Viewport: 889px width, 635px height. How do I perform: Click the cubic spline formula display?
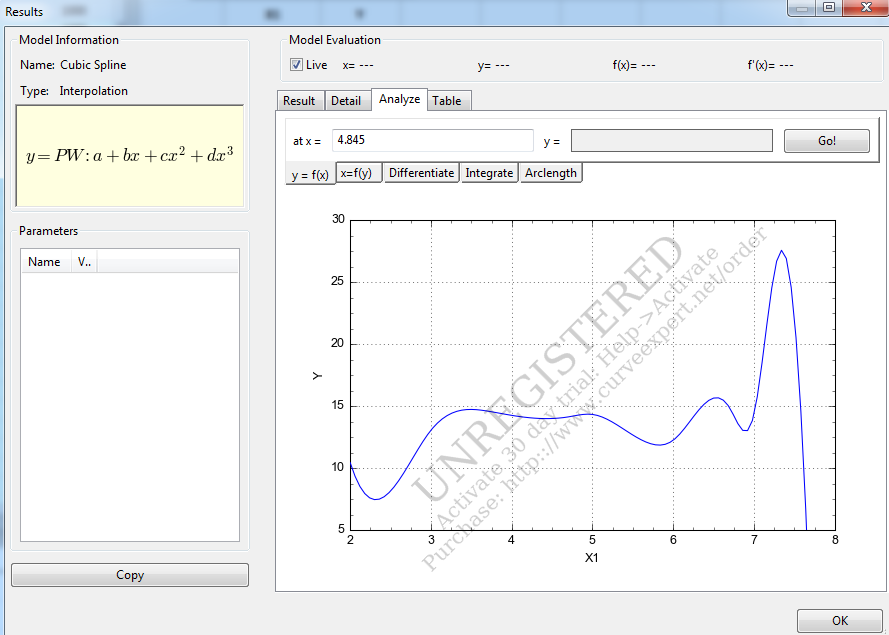click(x=130, y=157)
